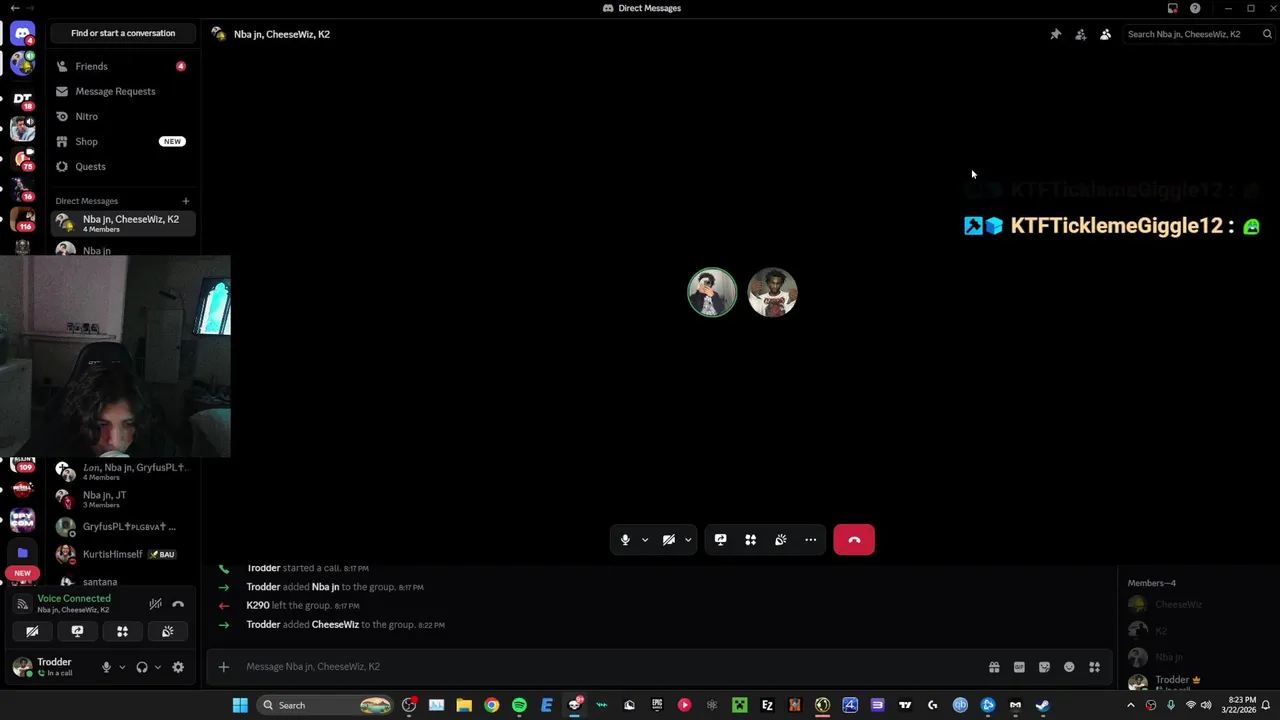Open soundboard from the voice panel
This screenshot has height=720, width=1280.
pyautogui.click(x=167, y=631)
